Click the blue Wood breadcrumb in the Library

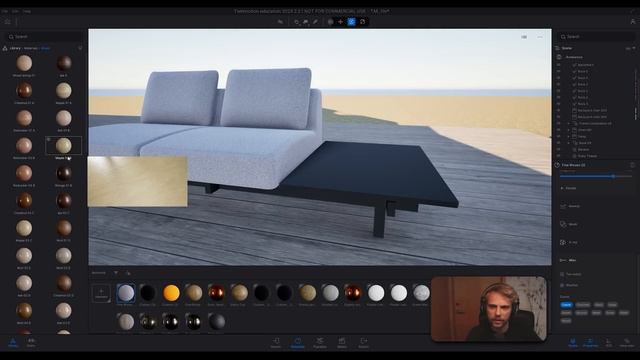point(45,48)
